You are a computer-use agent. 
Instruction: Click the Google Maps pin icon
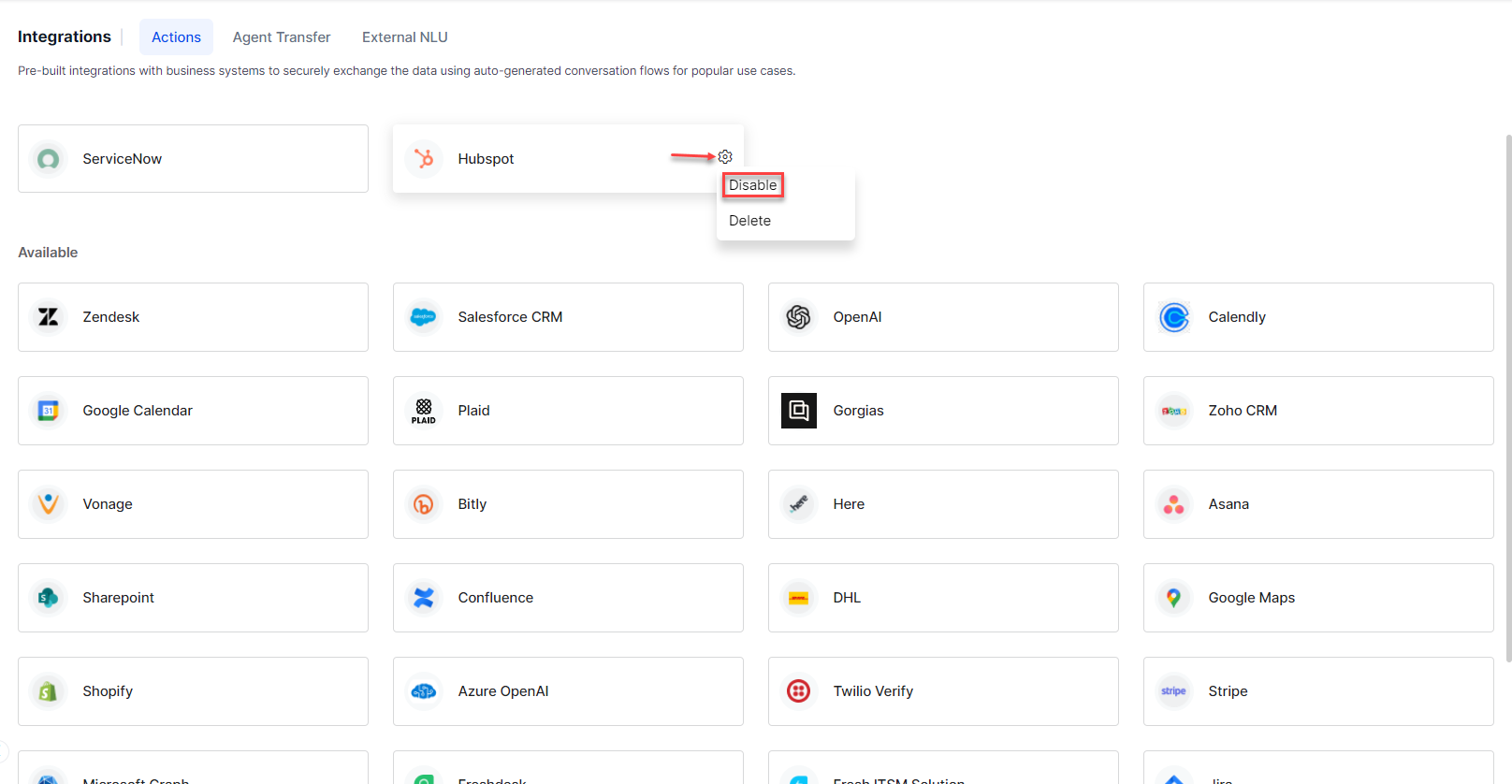pyautogui.click(x=1174, y=598)
